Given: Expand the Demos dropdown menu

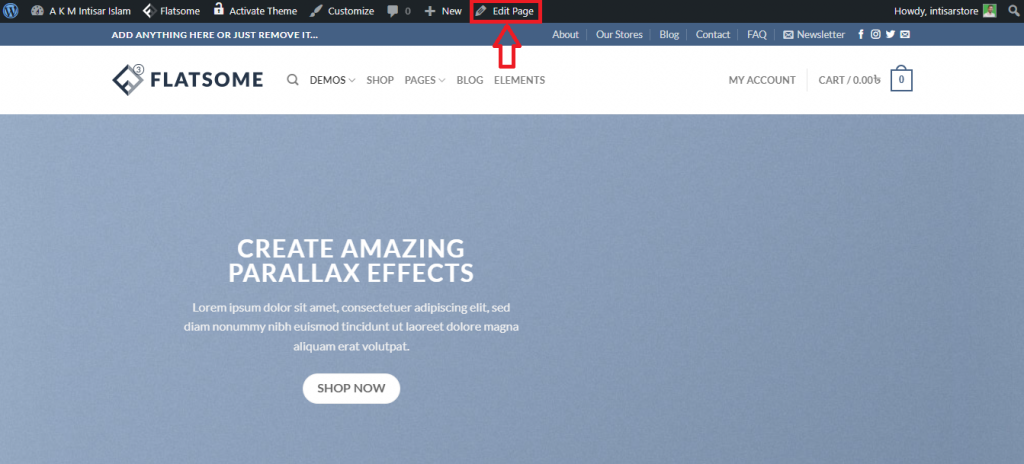Looking at the screenshot, I should click(332, 80).
